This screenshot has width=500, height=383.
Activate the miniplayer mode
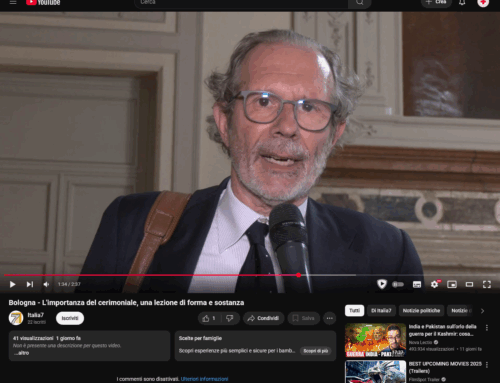(452, 284)
